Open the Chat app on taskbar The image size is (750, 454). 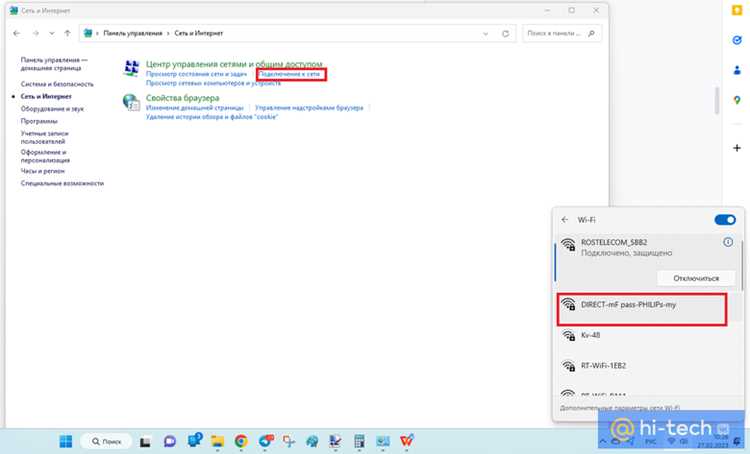click(169, 441)
